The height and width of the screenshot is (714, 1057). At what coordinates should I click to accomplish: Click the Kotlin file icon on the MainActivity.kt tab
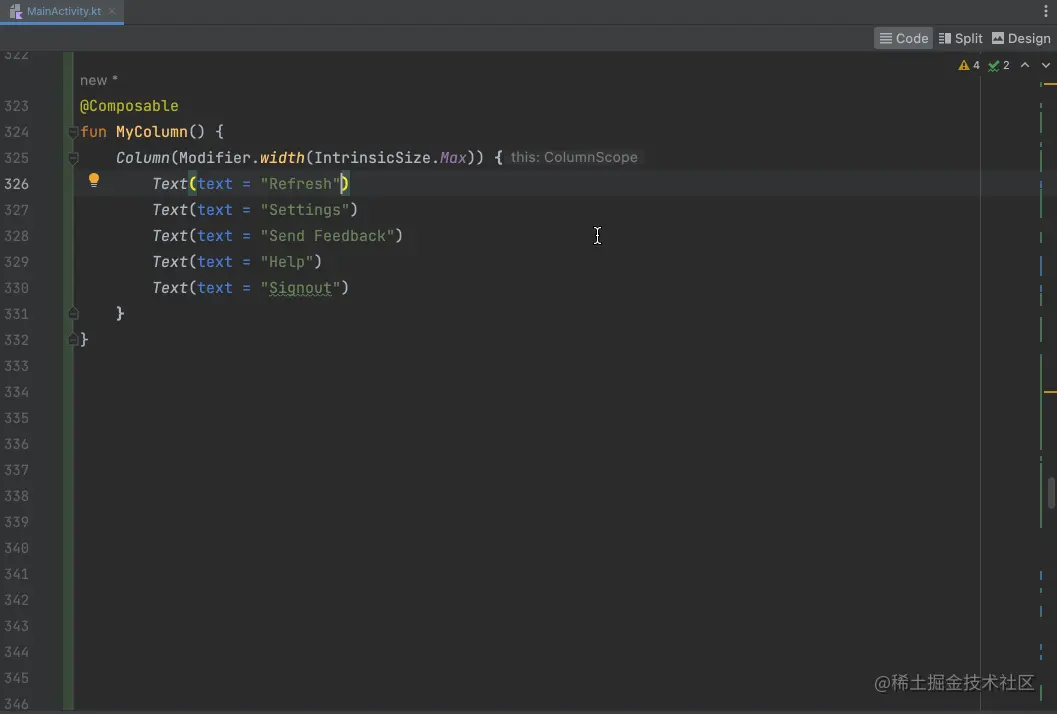pyautogui.click(x=16, y=11)
